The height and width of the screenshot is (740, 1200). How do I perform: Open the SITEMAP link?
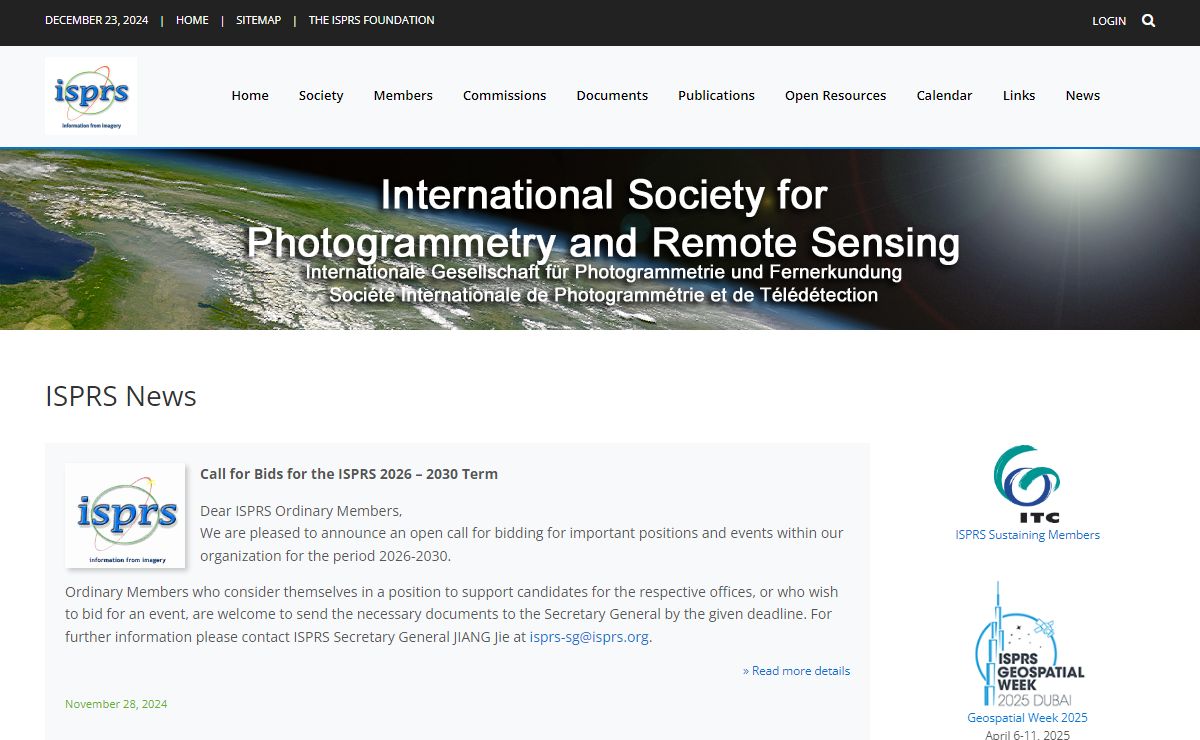258,20
